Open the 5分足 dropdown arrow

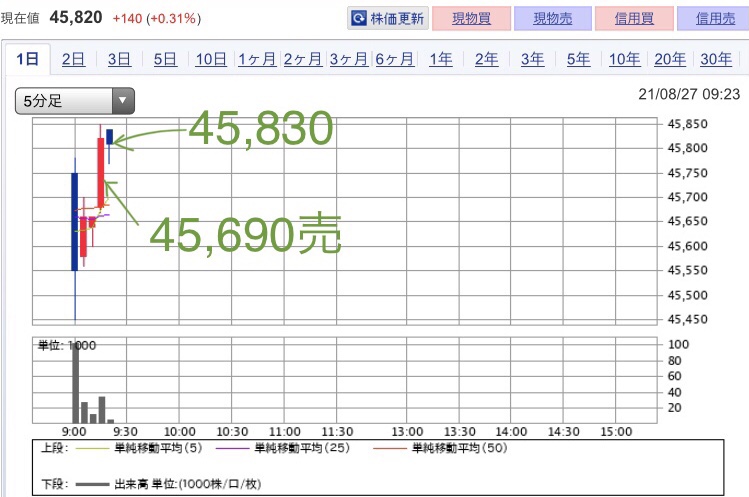click(x=123, y=101)
